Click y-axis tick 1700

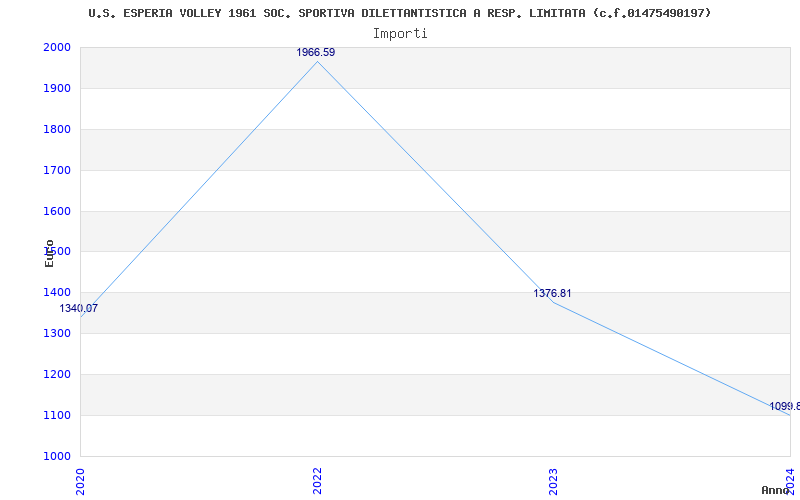pyautogui.click(x=57, y=170)
